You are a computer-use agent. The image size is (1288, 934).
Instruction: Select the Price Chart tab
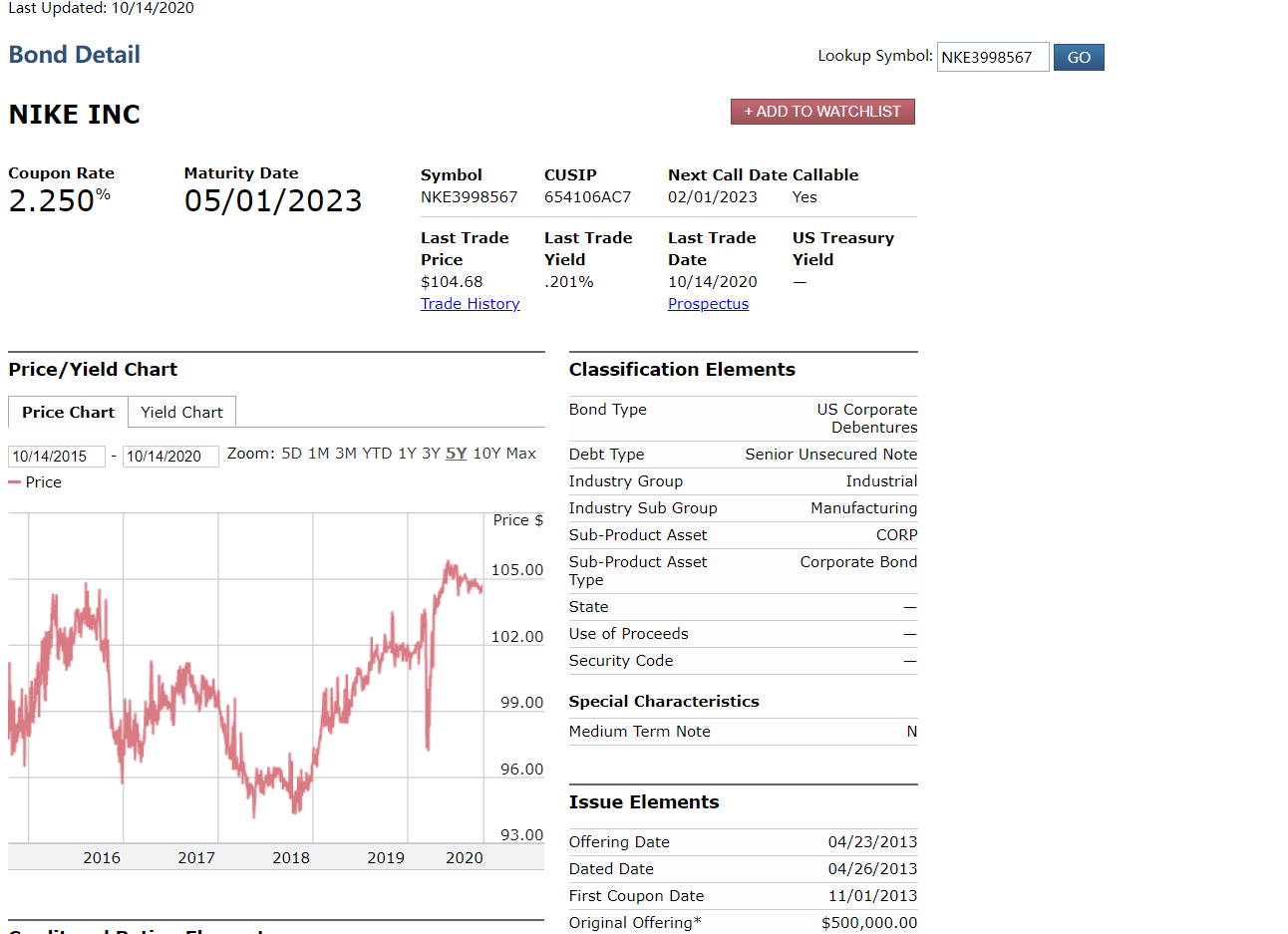(x=68, y=412)
